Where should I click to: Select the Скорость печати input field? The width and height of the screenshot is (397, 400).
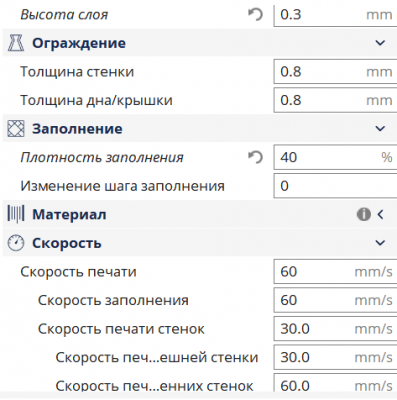pyautogui.click(x=335, y=272)
